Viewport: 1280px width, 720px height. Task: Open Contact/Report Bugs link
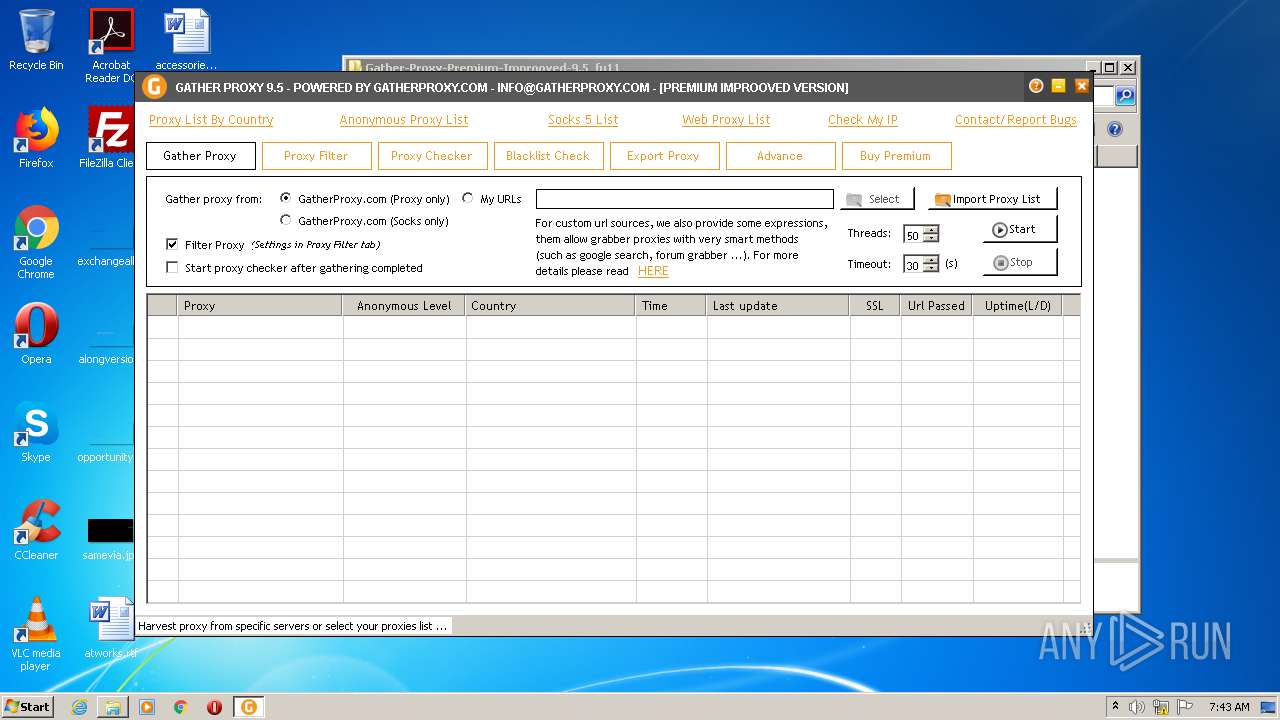[x=1016, y=119]
